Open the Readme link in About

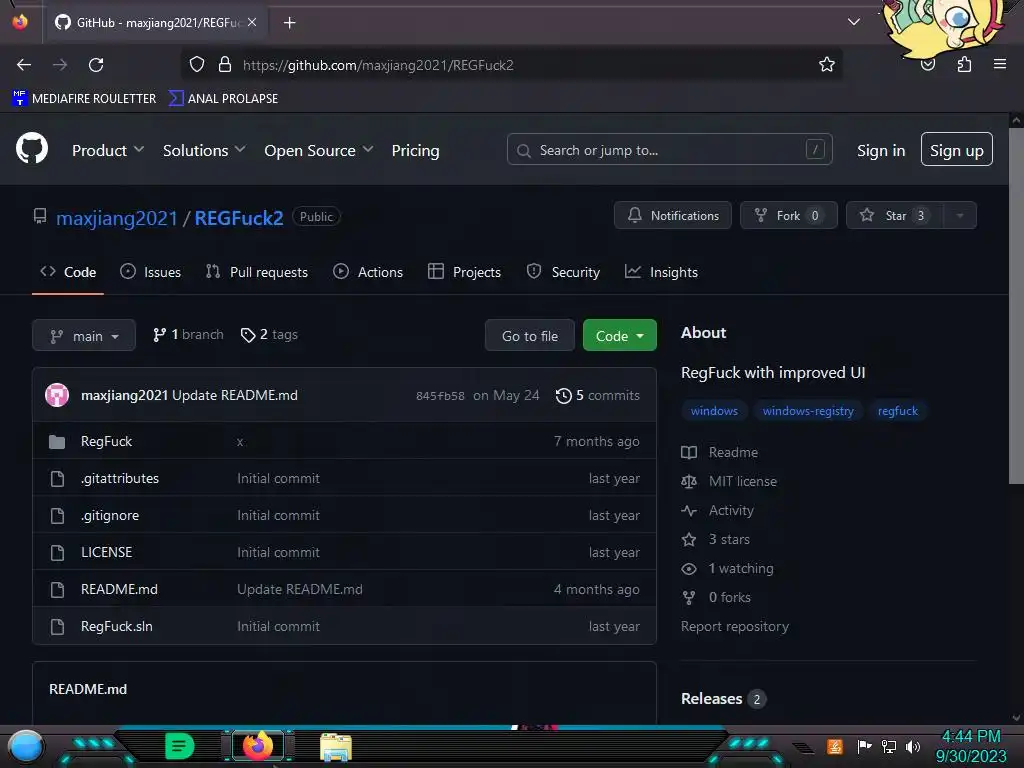(720, 453)
